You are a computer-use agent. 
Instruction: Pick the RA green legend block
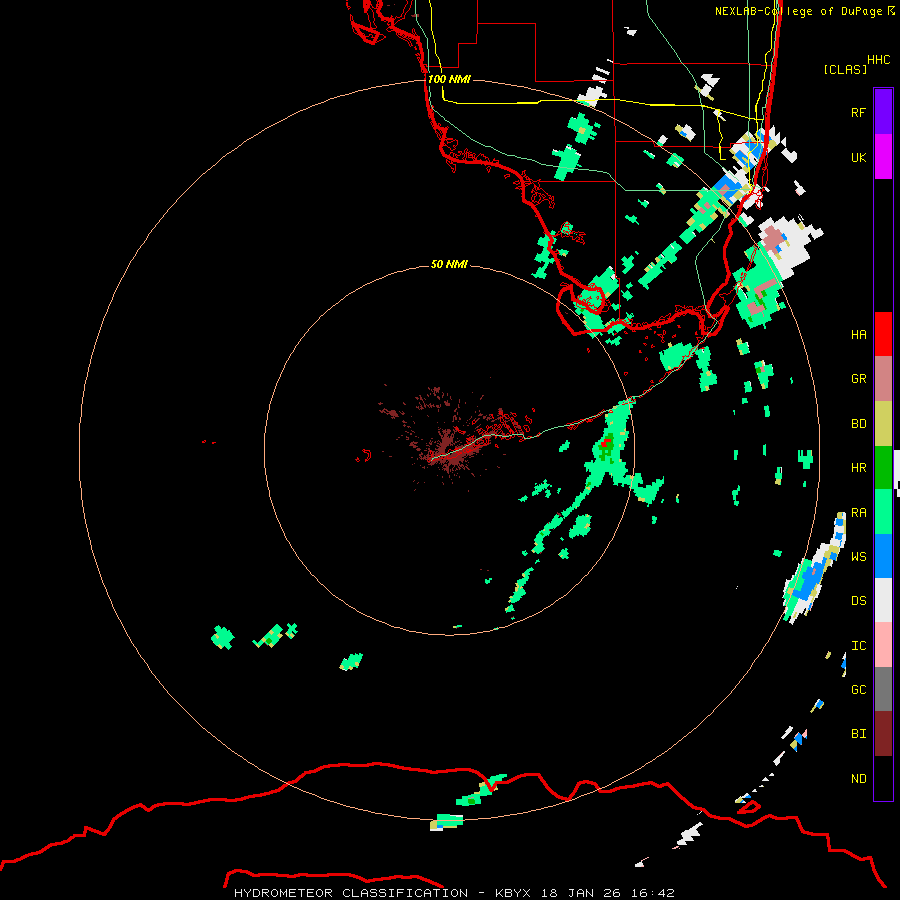tap(883, 512)
